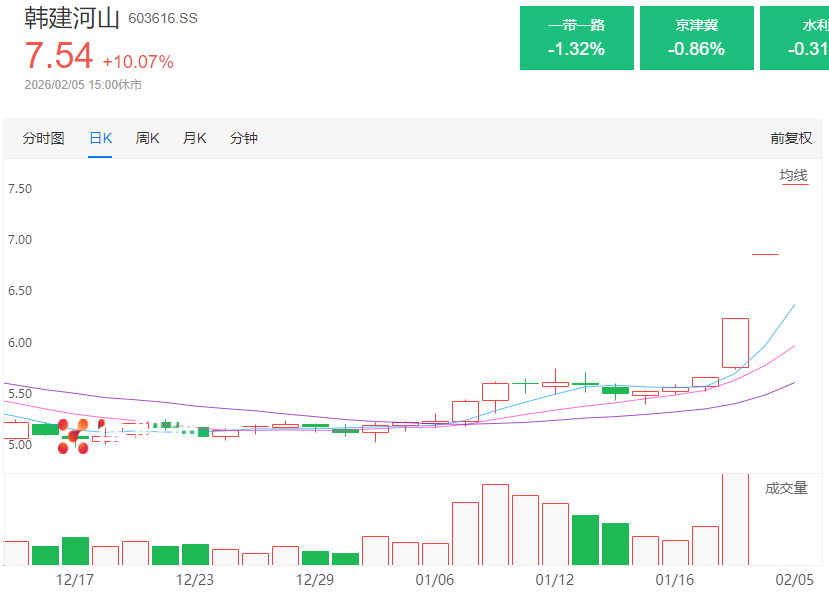Image resolution: width=829 pixels, height=592 pixels.
Task: Click the current price 7.54
Action: coord(59,57)
